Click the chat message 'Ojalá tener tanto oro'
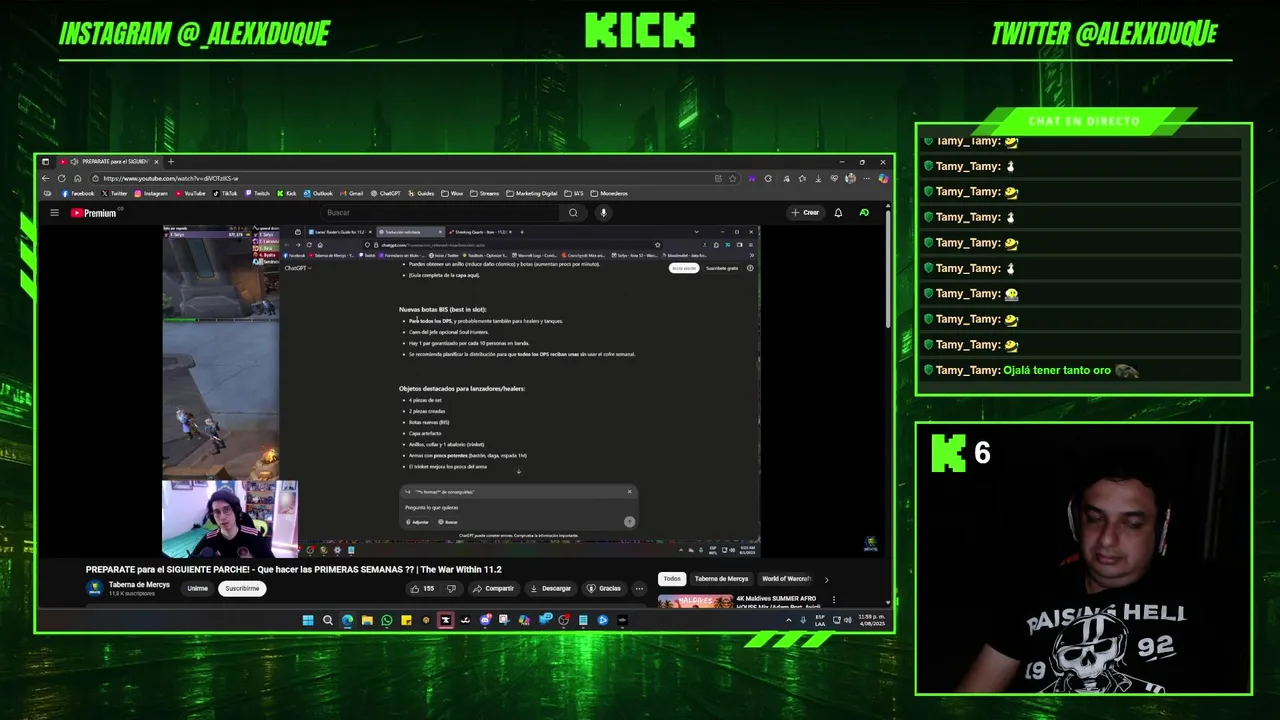This screenshot has width=1280, height=720. 1057,370
